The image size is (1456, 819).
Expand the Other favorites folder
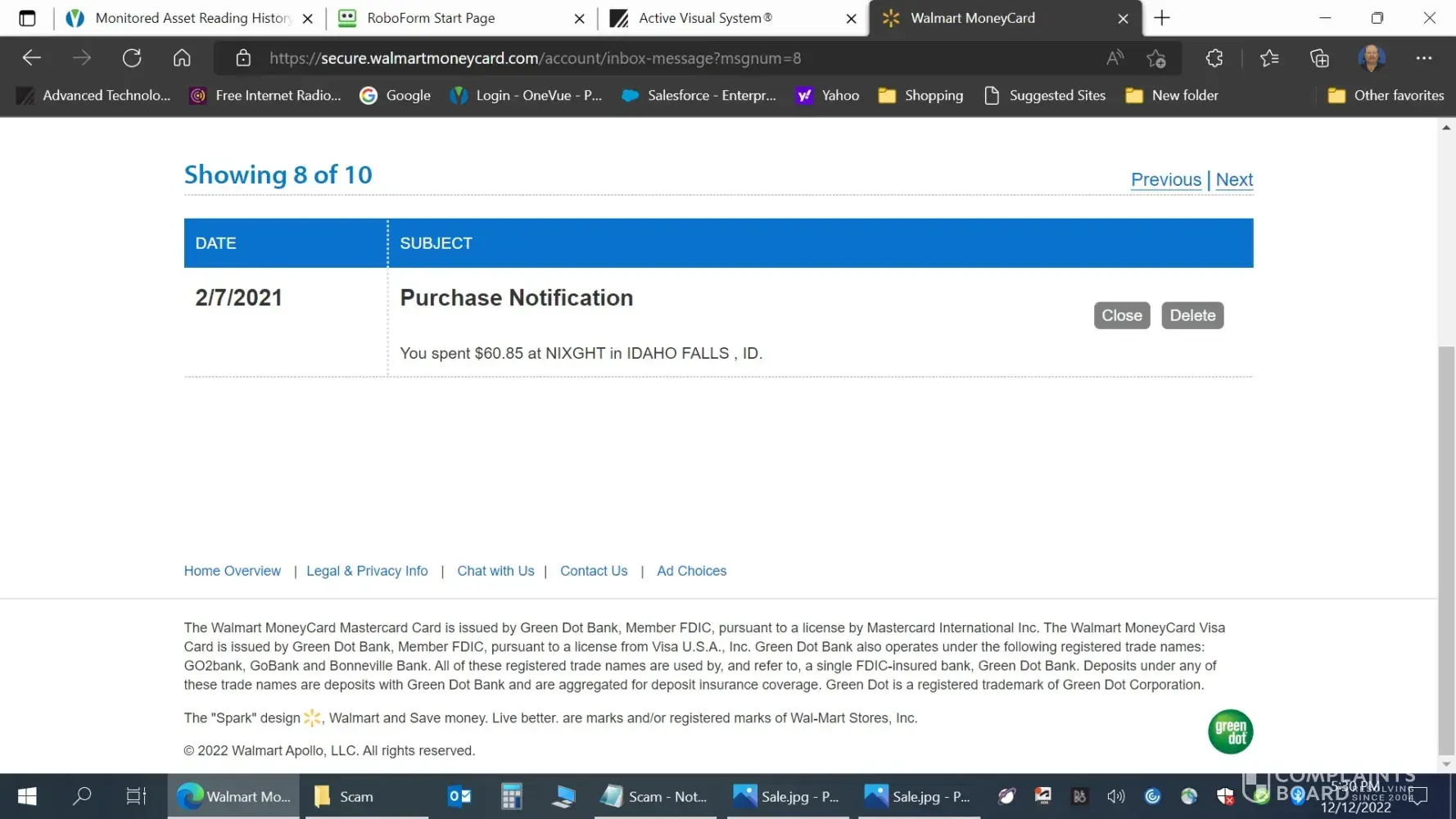pyautogui.click(x=1386, y=96)
